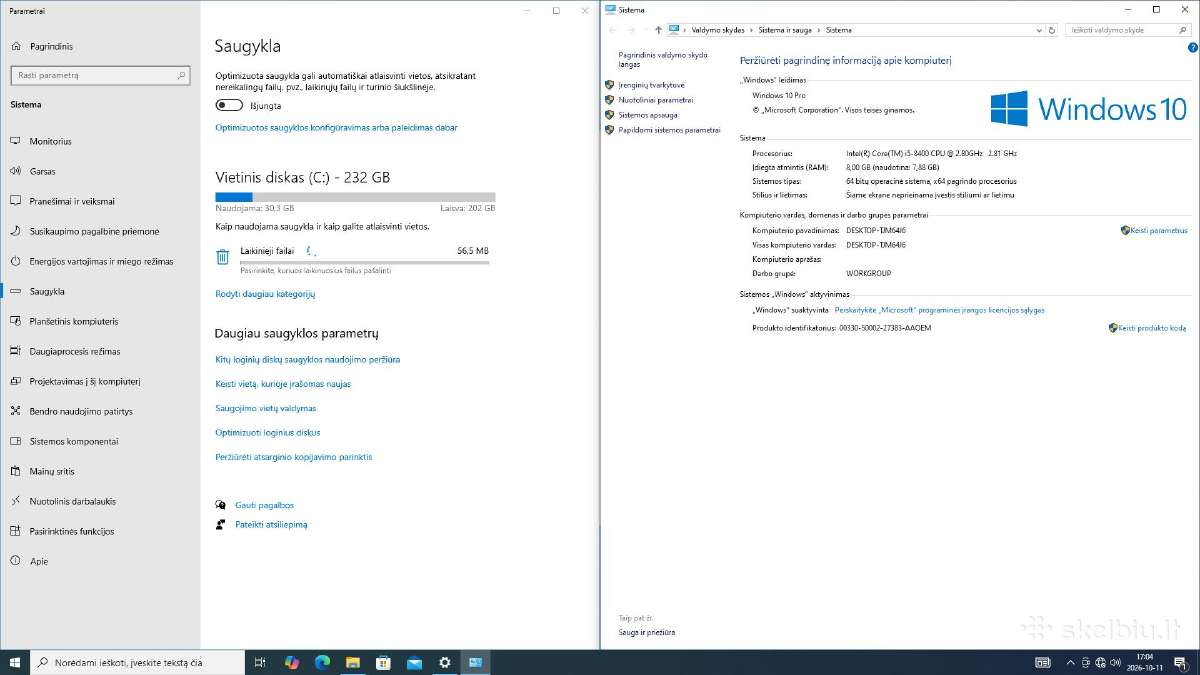Switch to Sistema control panel taskbar icon
Image resolution: width=1200 pixels, height=675 pixels.
[475, 662]
